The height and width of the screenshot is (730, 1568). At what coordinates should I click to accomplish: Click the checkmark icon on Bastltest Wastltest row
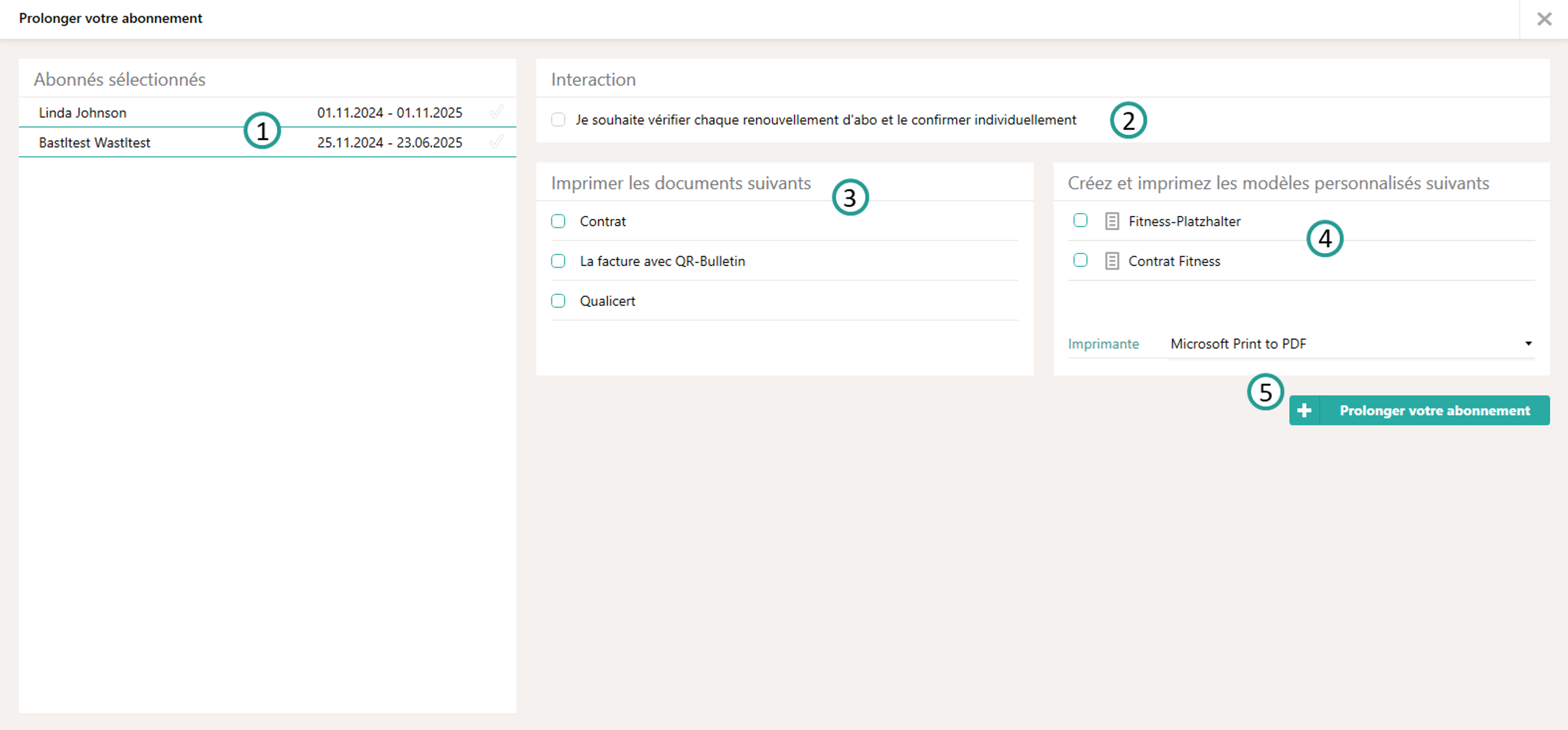click(496, 142)
